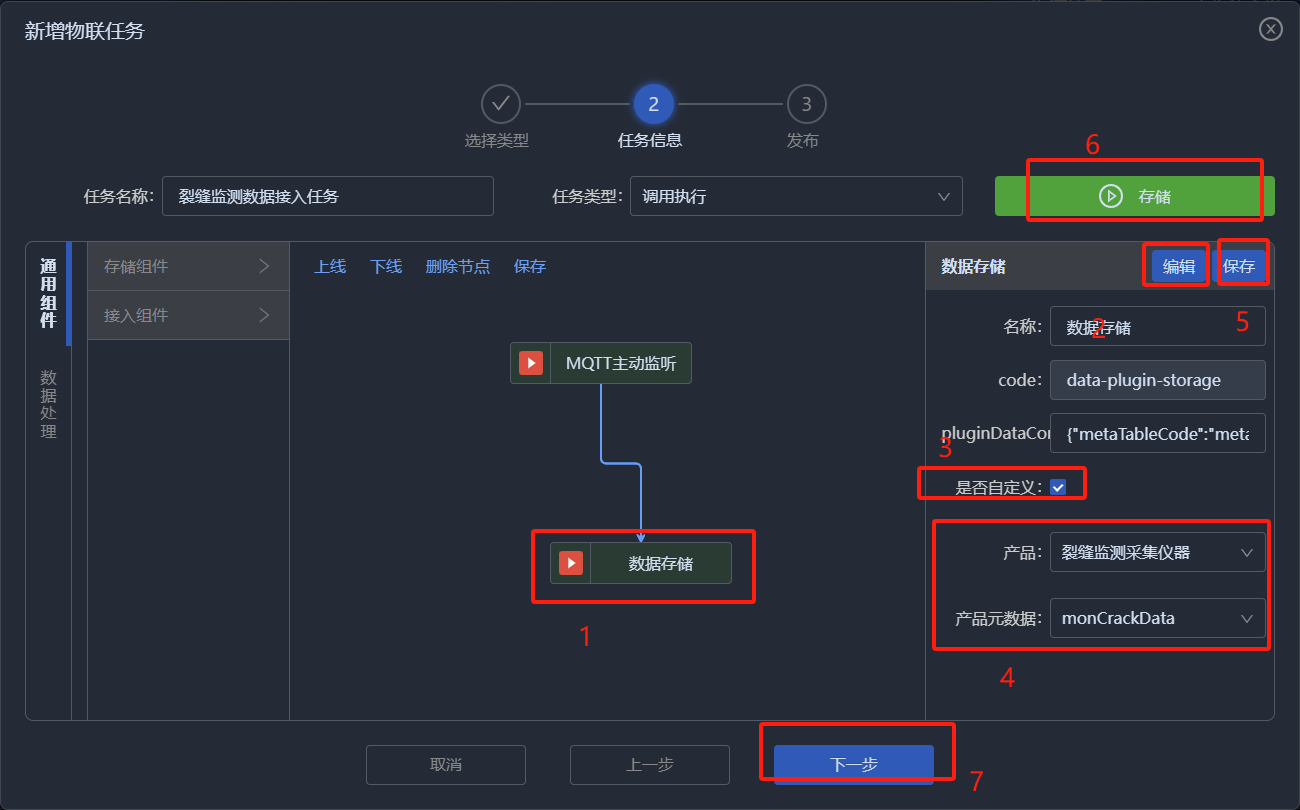Close the 新增物联任务 dialog with X icon
Image resolution: width=1300 pixels, height=810 pixels.
(x=1270, y=29)
